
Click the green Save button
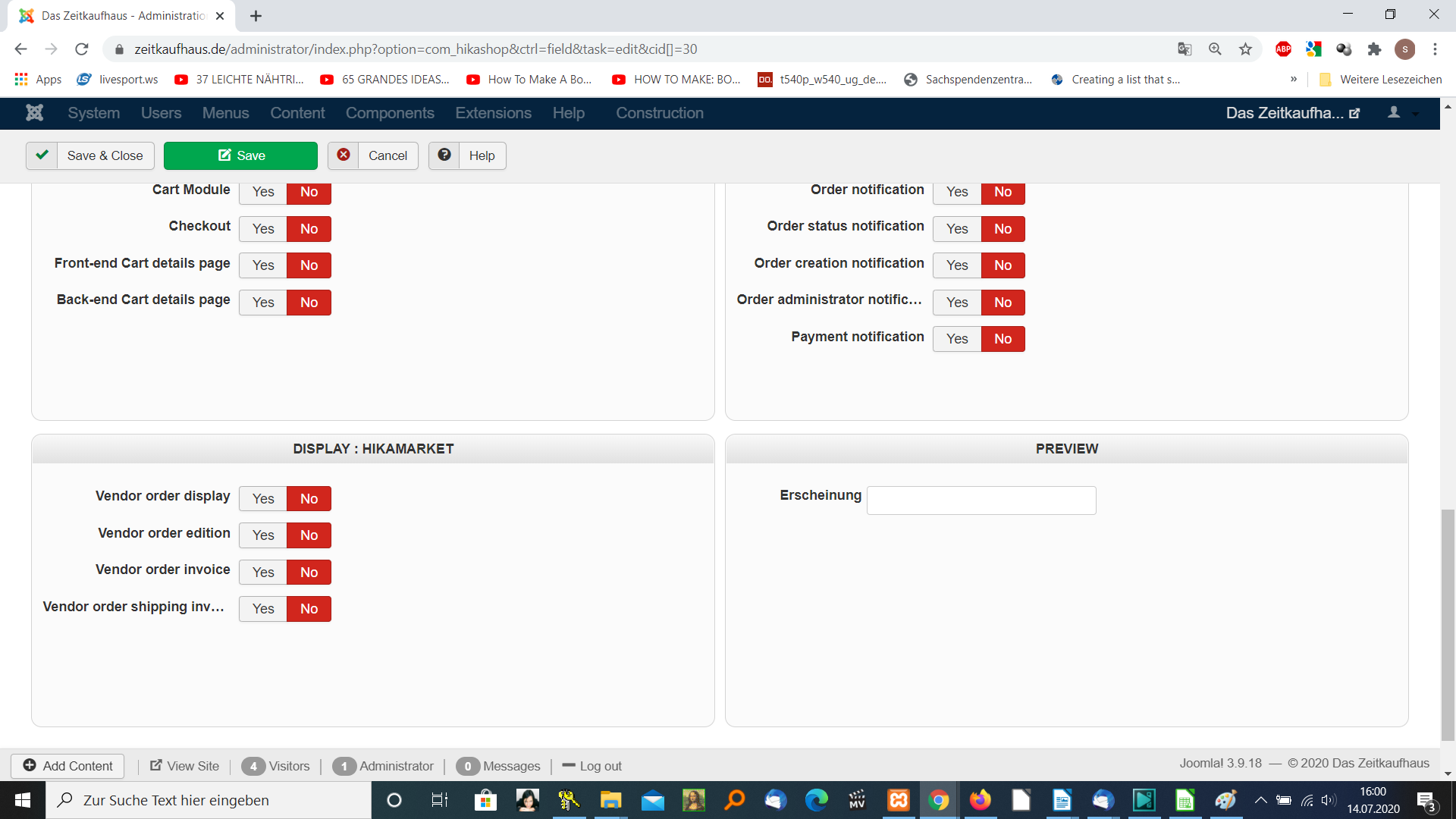(x=240, y=155)
